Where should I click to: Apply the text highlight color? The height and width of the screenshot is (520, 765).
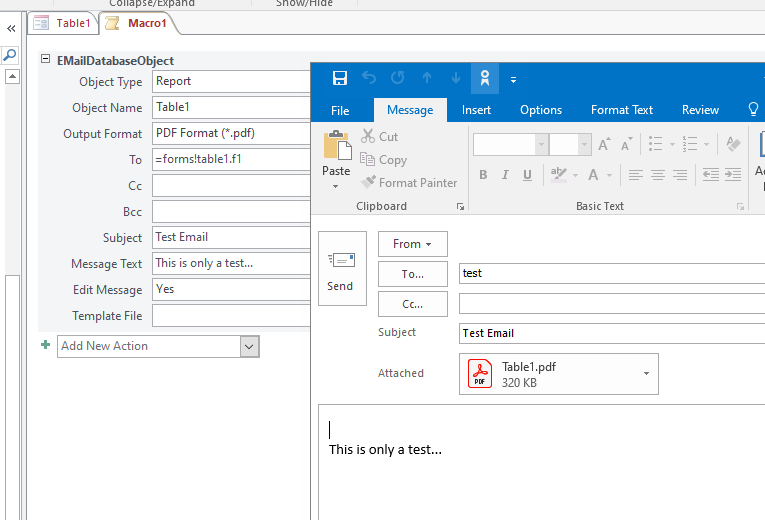pos(559,175)
